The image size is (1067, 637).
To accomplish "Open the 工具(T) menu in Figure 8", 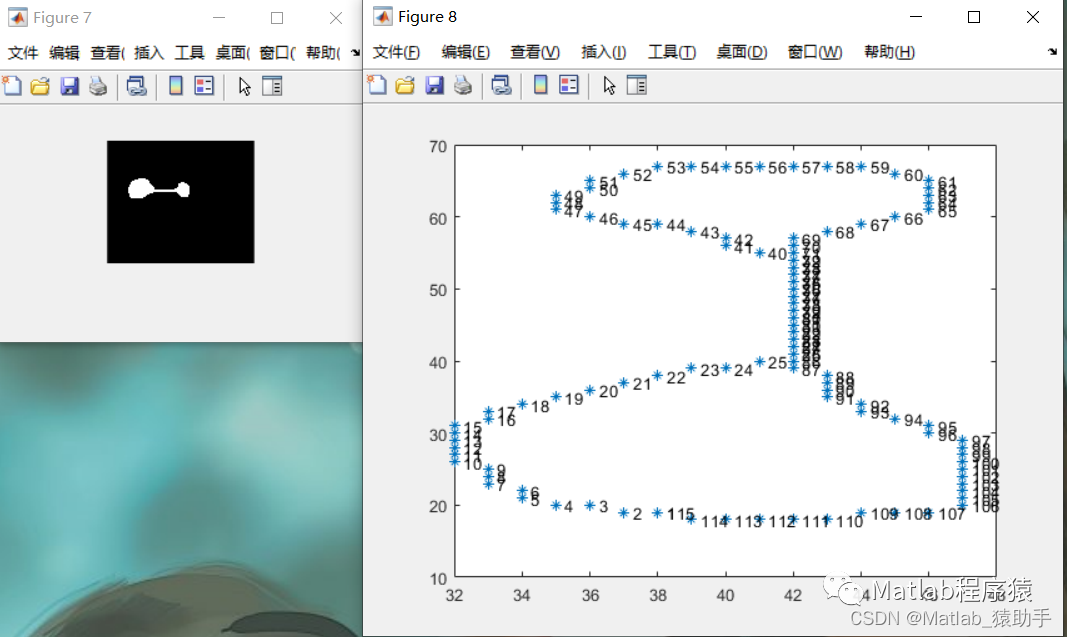I will (x=671, y=52).
